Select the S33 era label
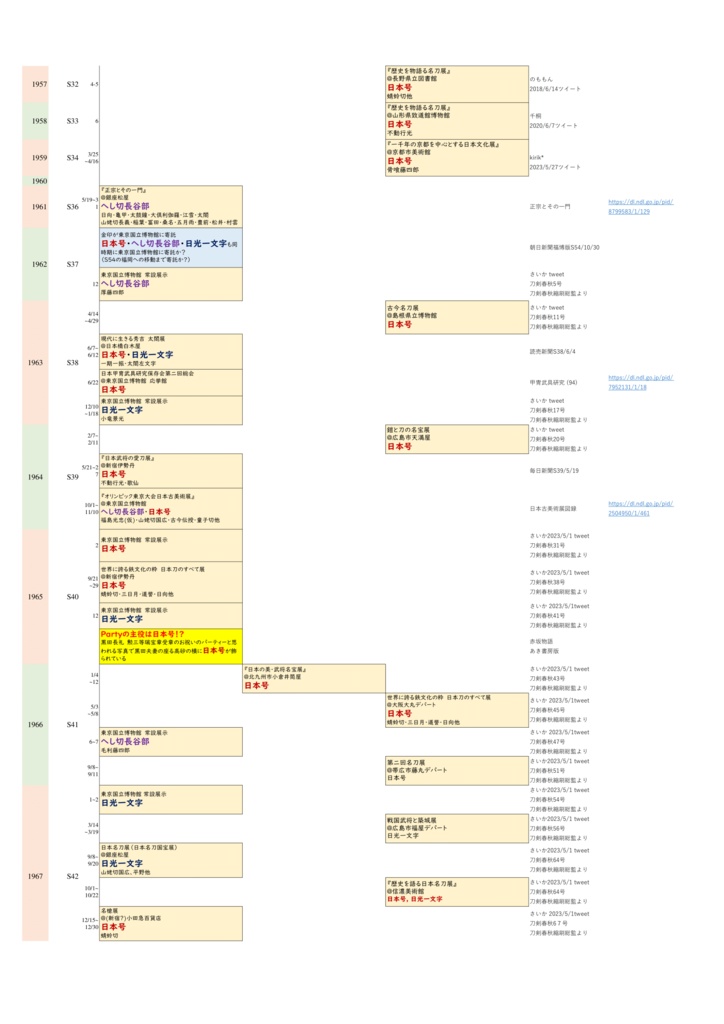Viewport: 724px width, 1024px height. (x=72, y=121)
